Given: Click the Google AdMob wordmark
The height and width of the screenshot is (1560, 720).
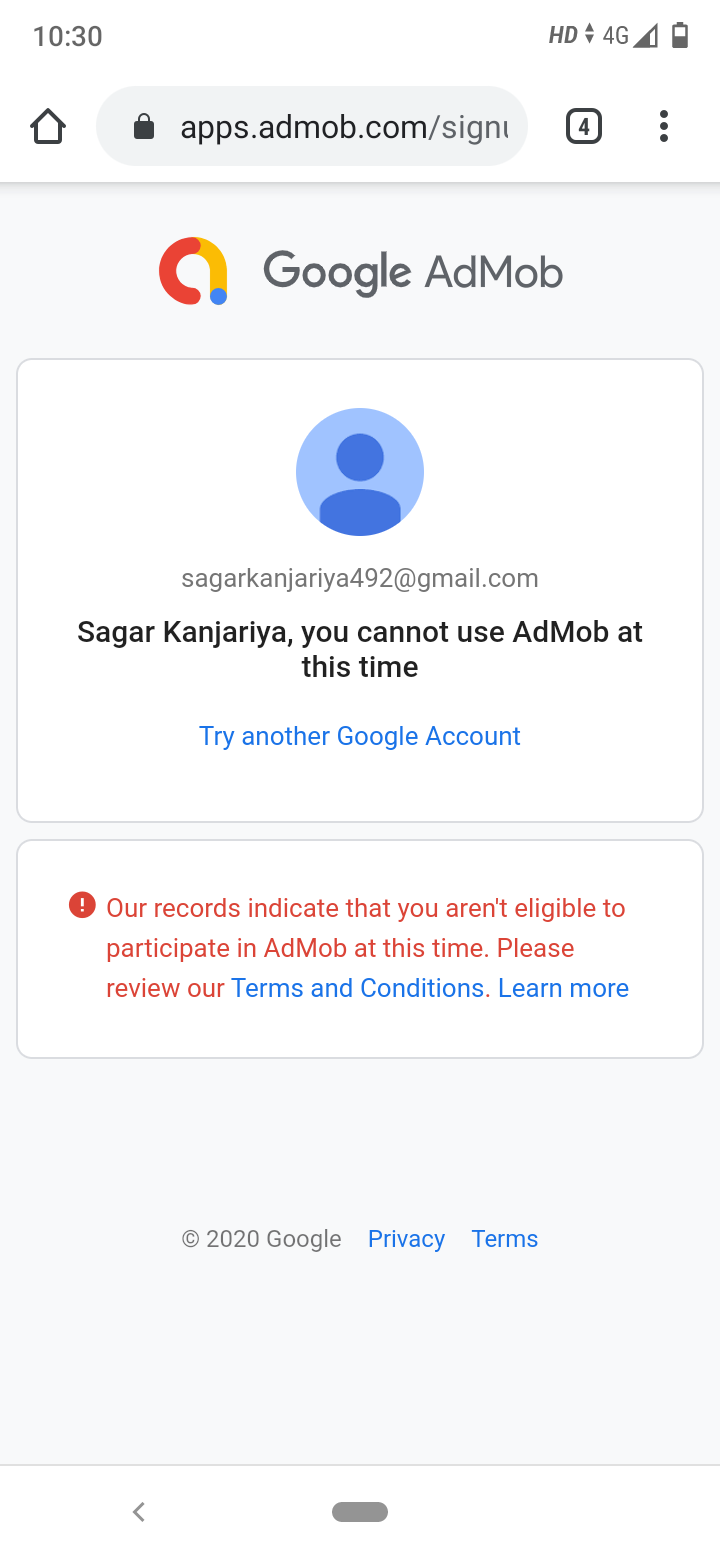Looking at the screenshot, I should (413, 272).
